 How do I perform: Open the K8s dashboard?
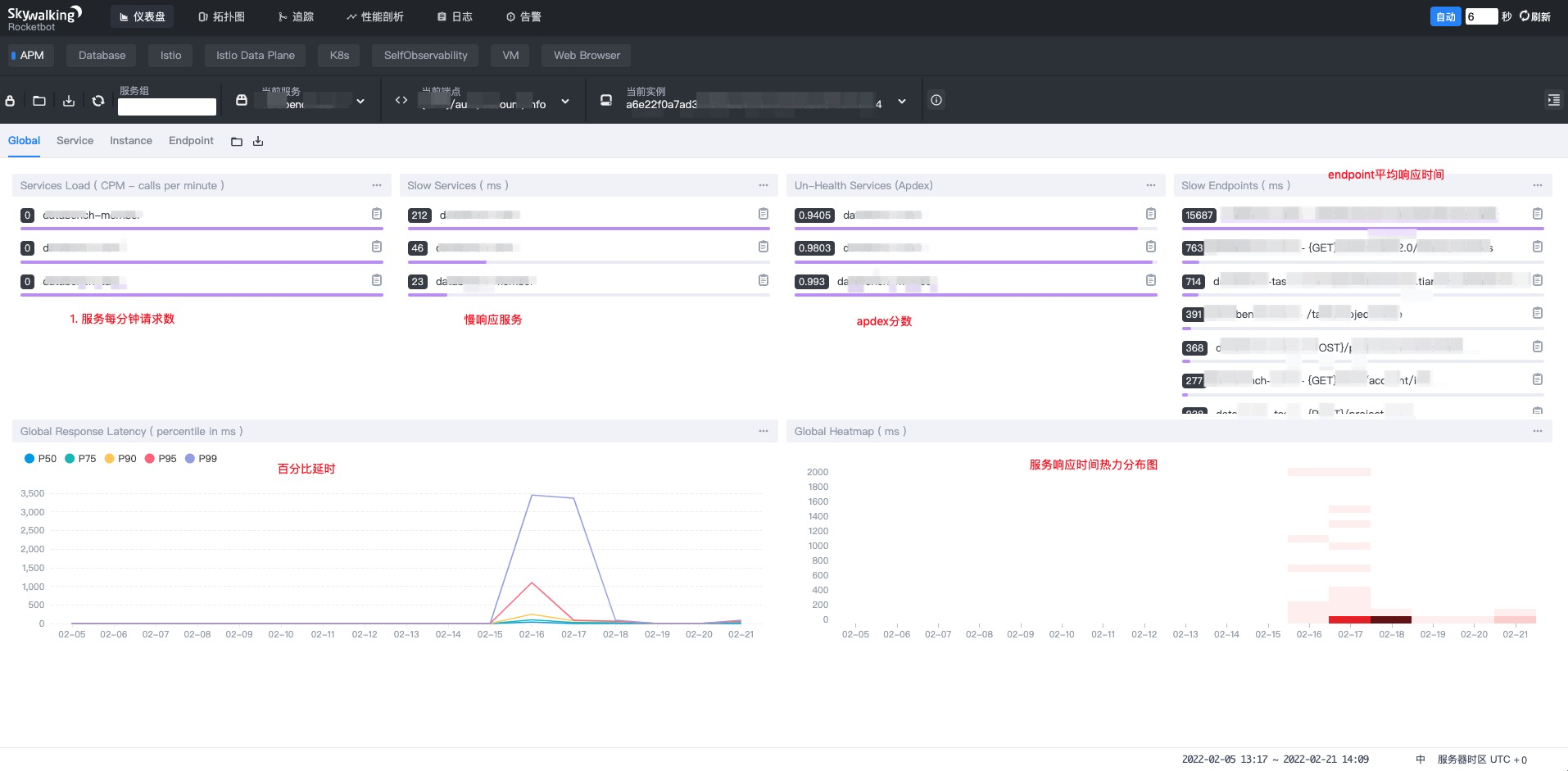[339, 55]
